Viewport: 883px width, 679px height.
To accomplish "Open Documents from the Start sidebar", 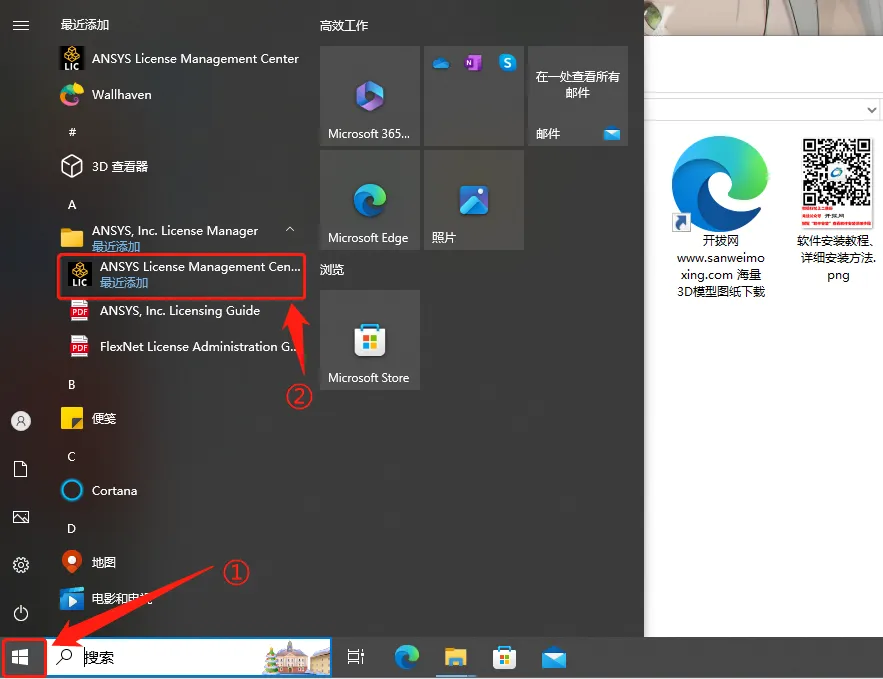I will tap(21, 469).
